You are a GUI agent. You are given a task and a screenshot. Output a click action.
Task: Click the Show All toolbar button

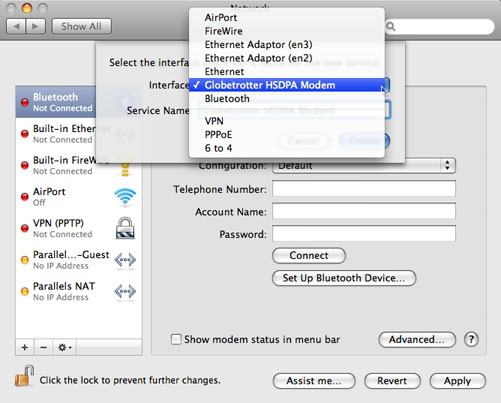82,26
